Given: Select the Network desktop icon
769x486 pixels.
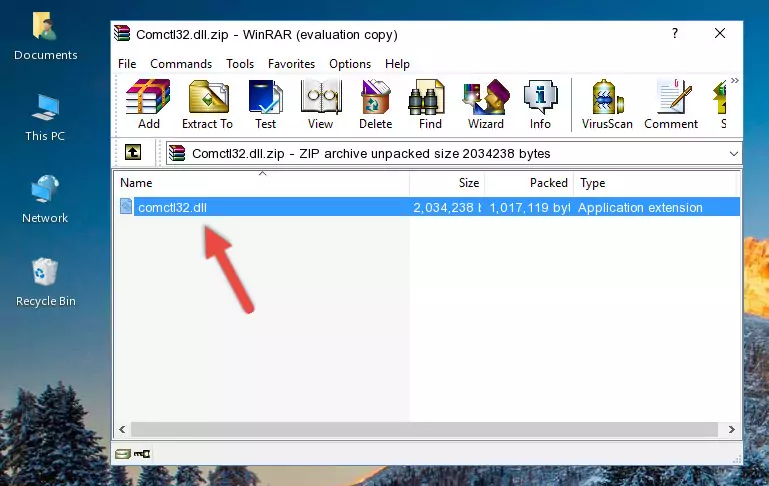Looking at the screenshot, I should click(x=45, y=200).
